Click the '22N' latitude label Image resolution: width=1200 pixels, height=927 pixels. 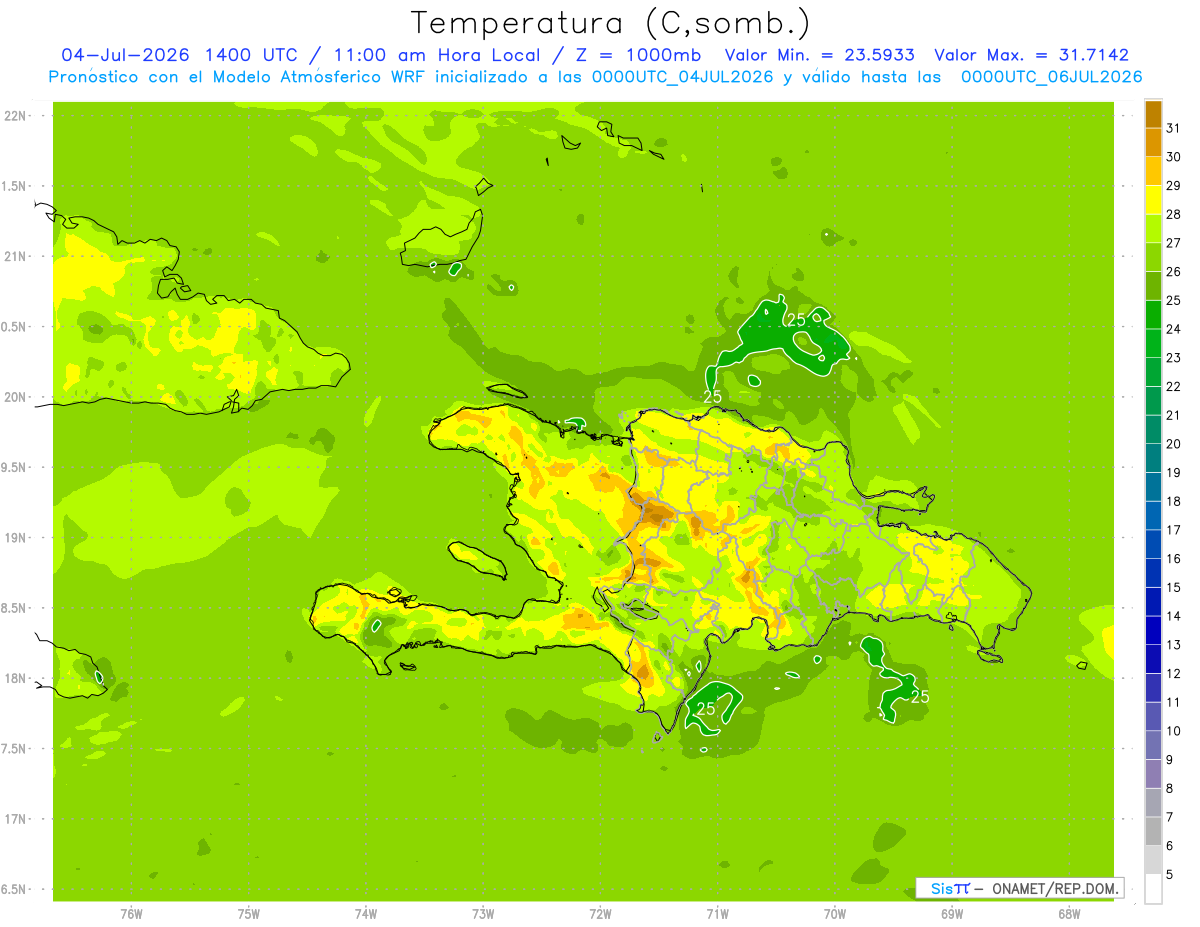17,116
